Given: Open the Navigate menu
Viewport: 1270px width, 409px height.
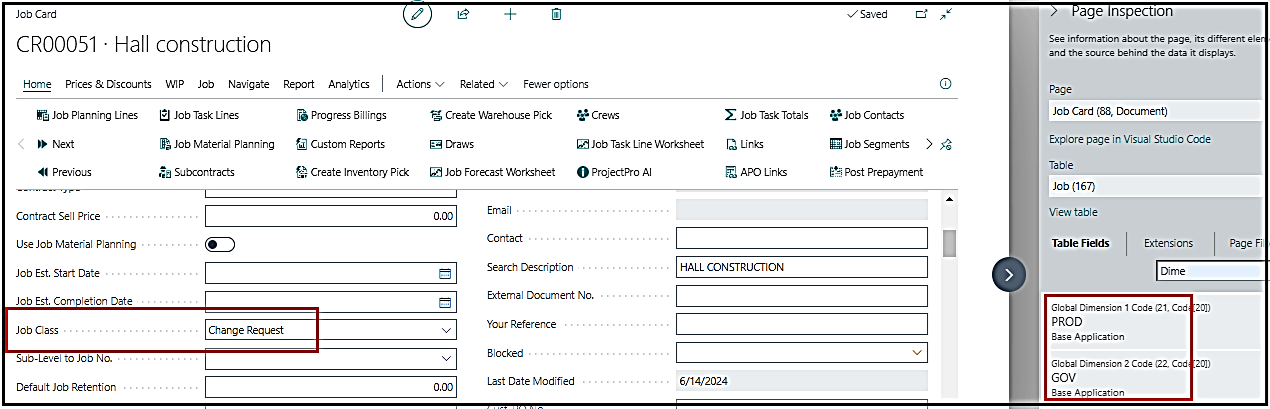Looking at the screenshot, I should point(249,84).
